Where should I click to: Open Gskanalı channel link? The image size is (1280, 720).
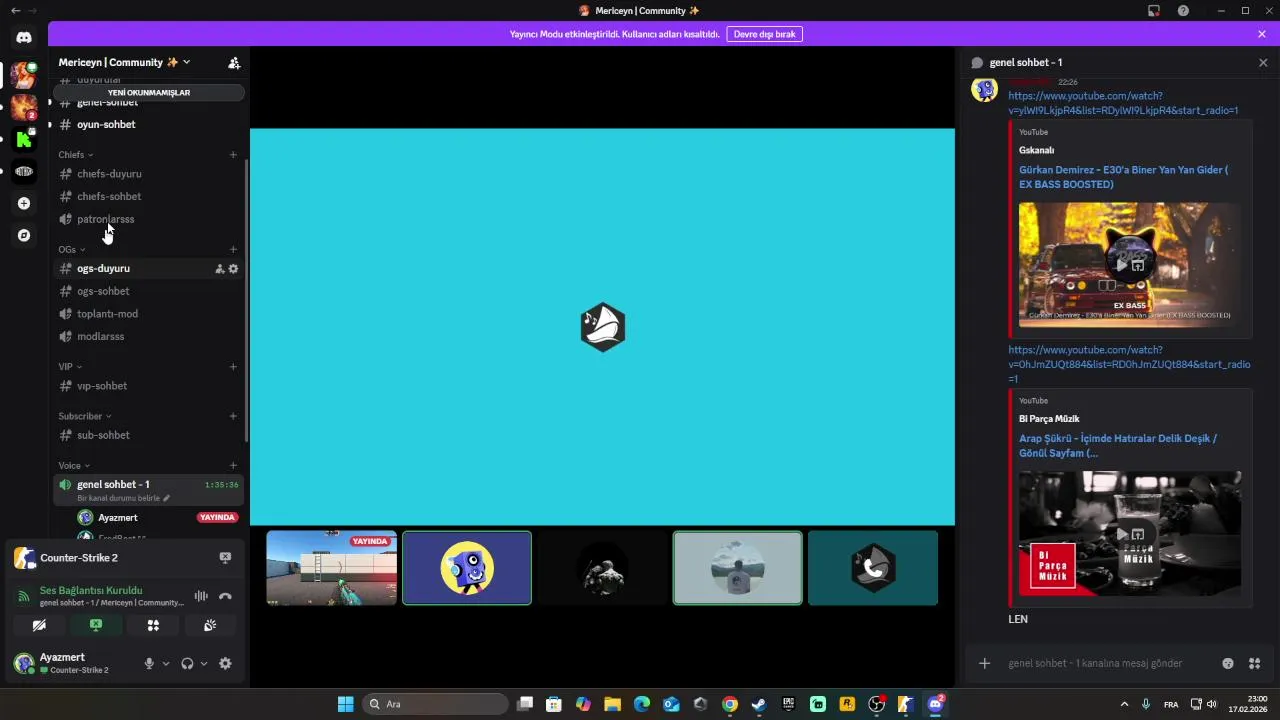click(x=1036, y=150)
